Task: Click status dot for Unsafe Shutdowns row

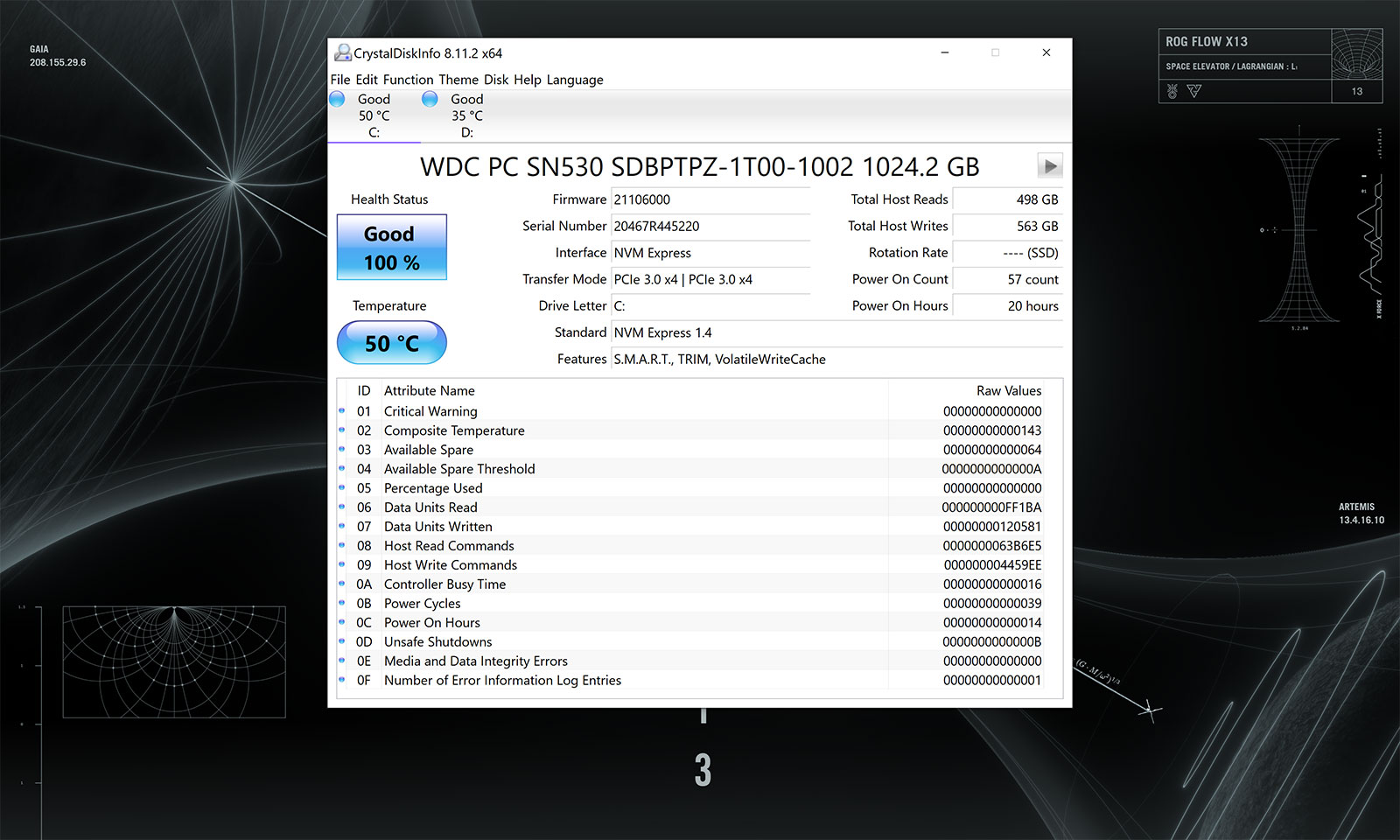Action: pyautogui.click(x=342, y=641)
